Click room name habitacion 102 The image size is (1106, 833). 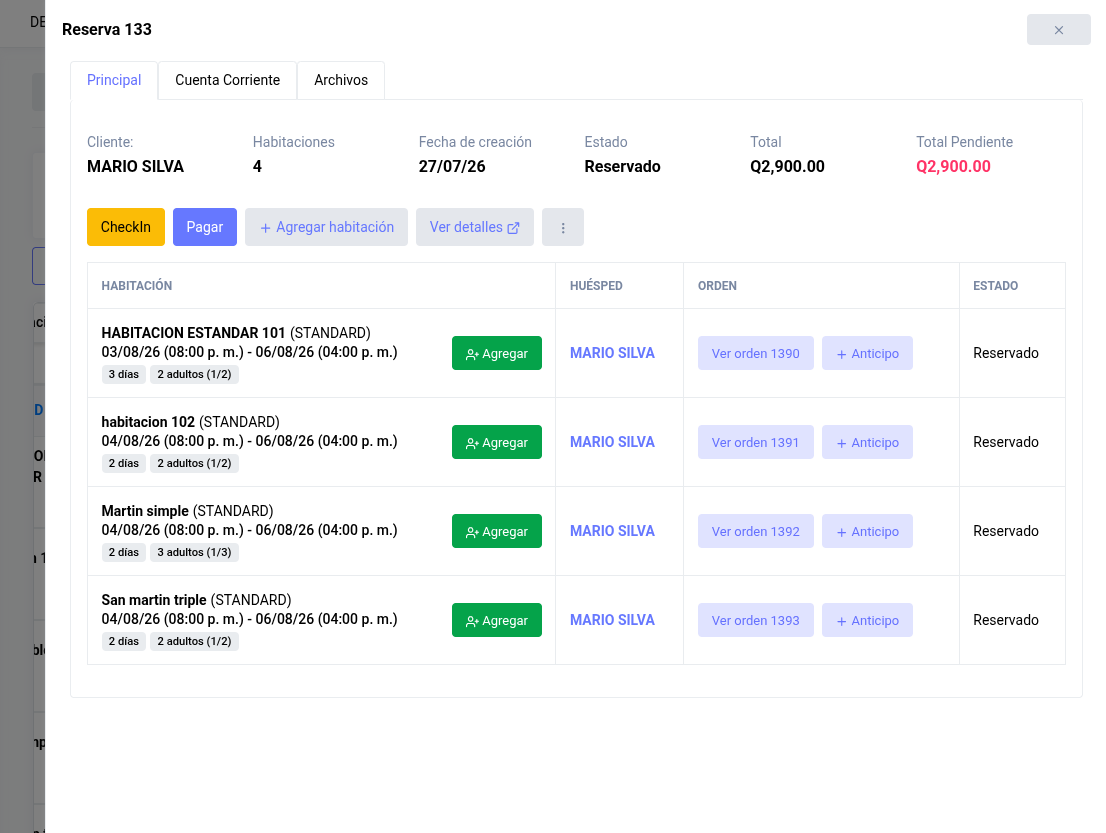pos(148,422)
